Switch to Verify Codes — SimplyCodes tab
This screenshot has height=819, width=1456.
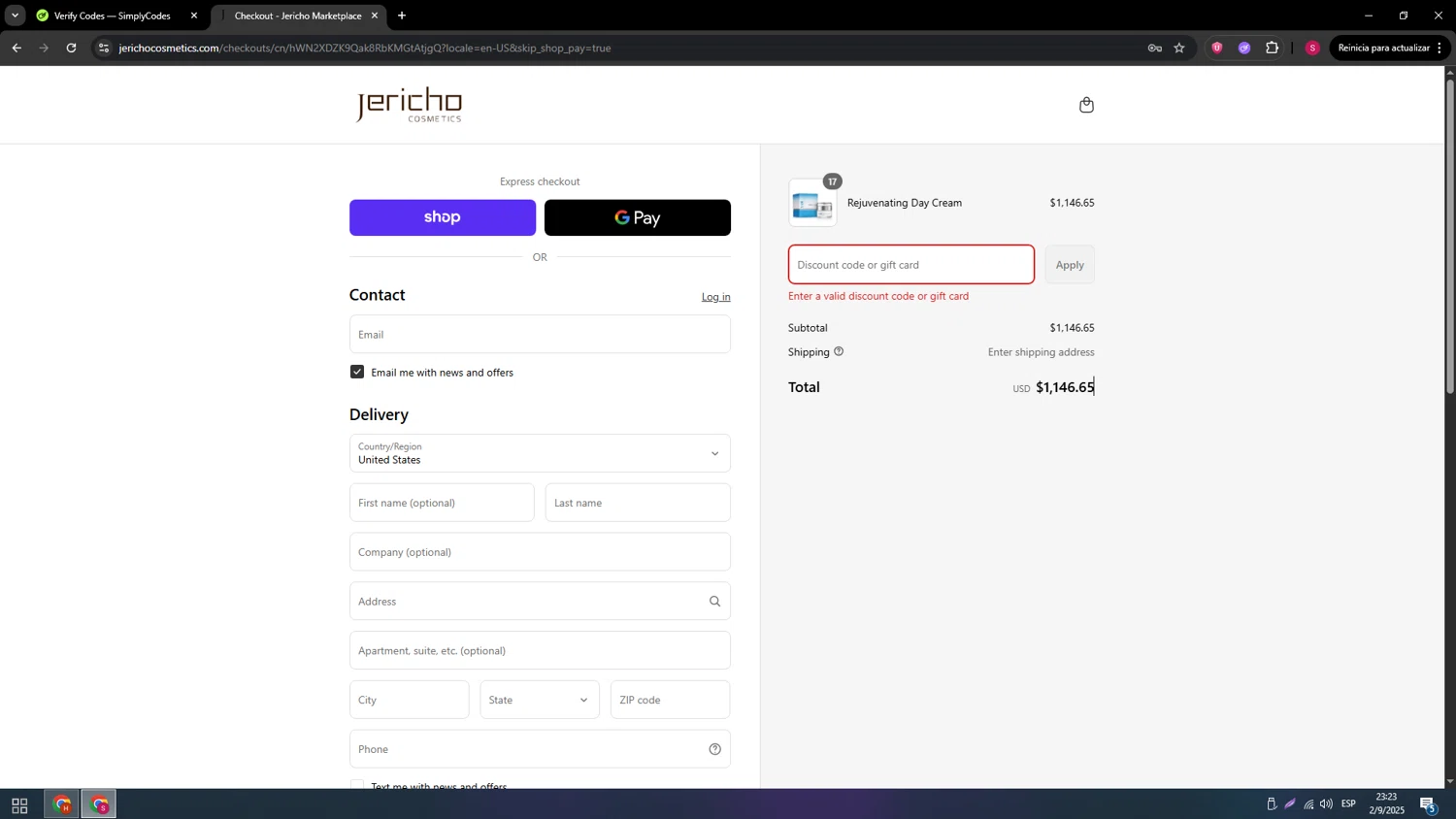112,16
